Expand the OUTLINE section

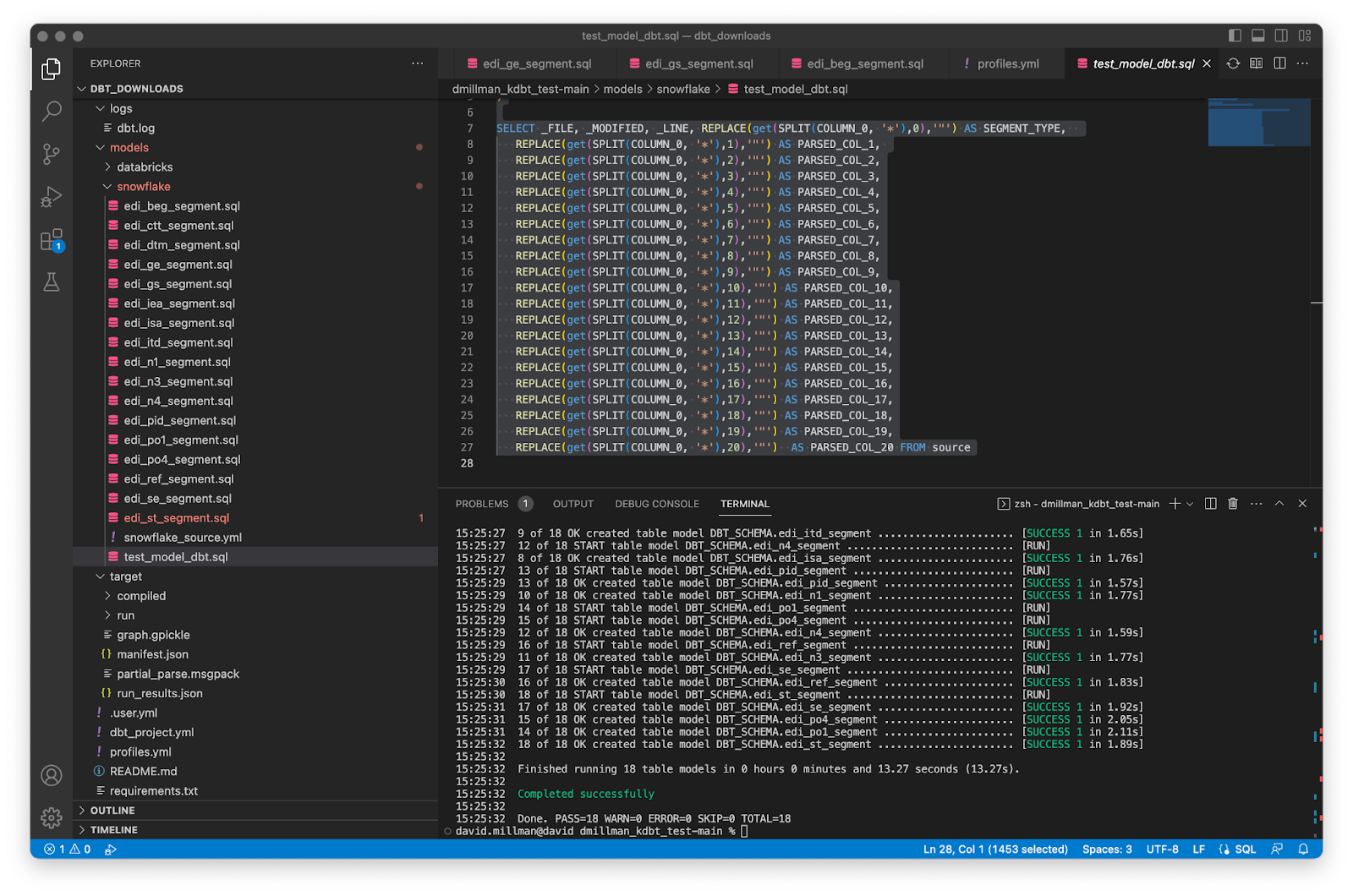click(255, 811)
